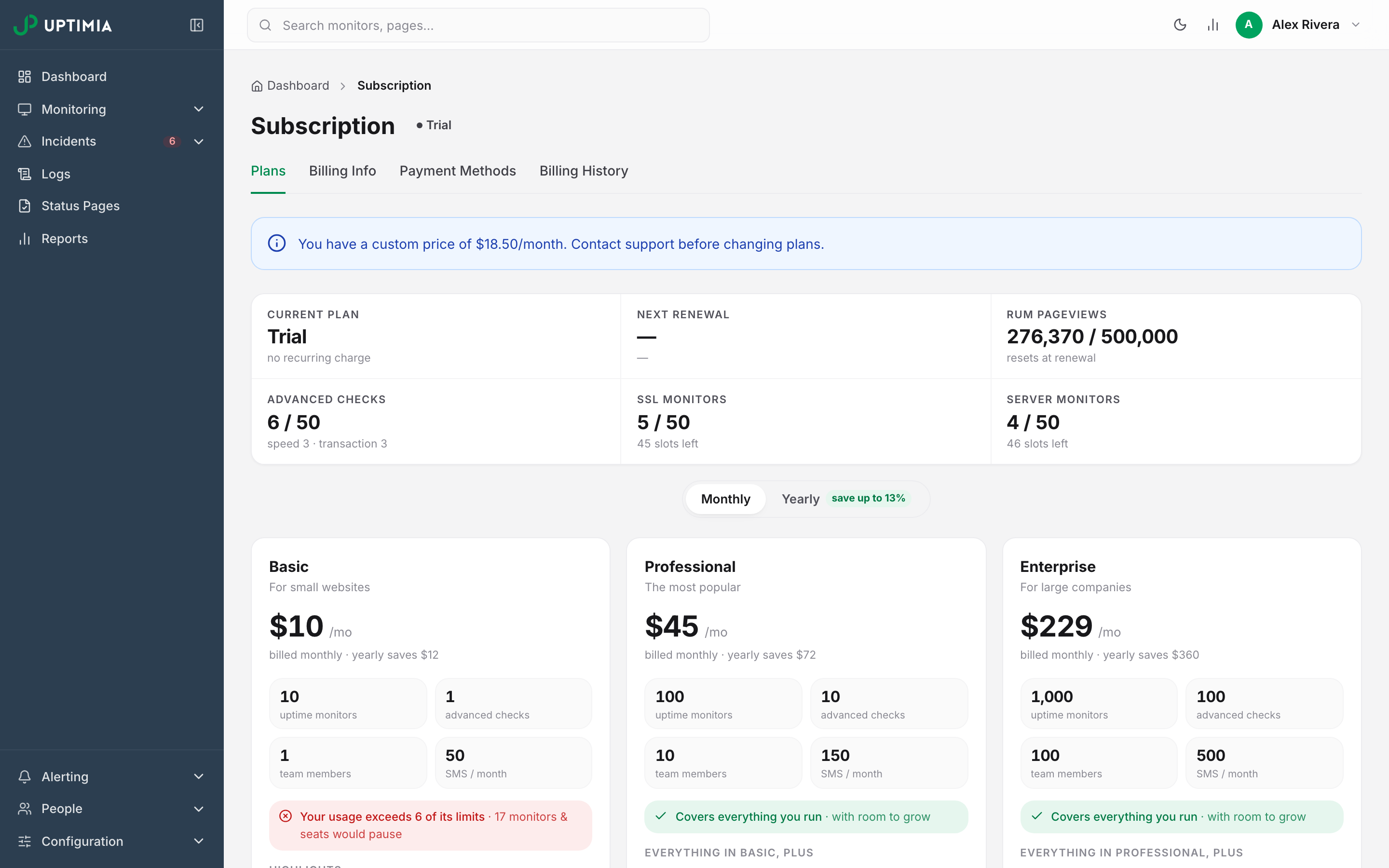
Task: Open the Billing History tab
Action: (x=584, y=171)
